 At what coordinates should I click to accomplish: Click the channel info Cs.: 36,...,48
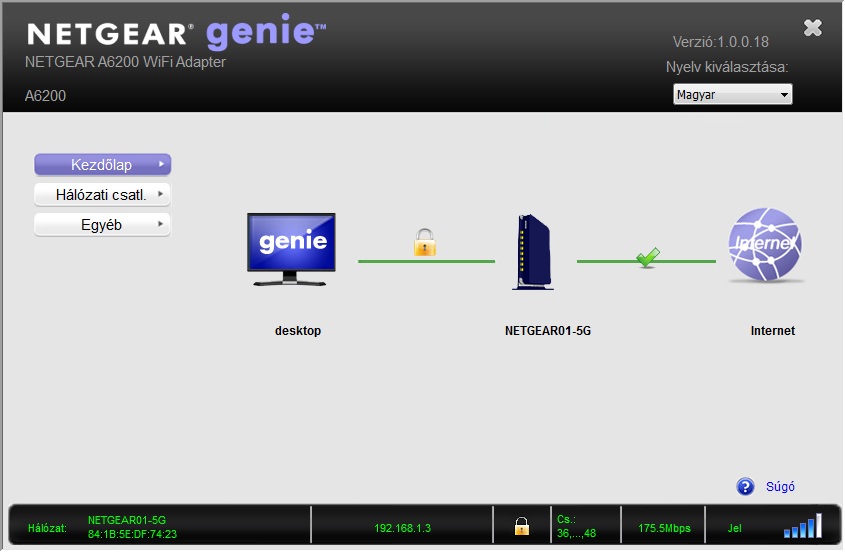[x=576, y=527]
